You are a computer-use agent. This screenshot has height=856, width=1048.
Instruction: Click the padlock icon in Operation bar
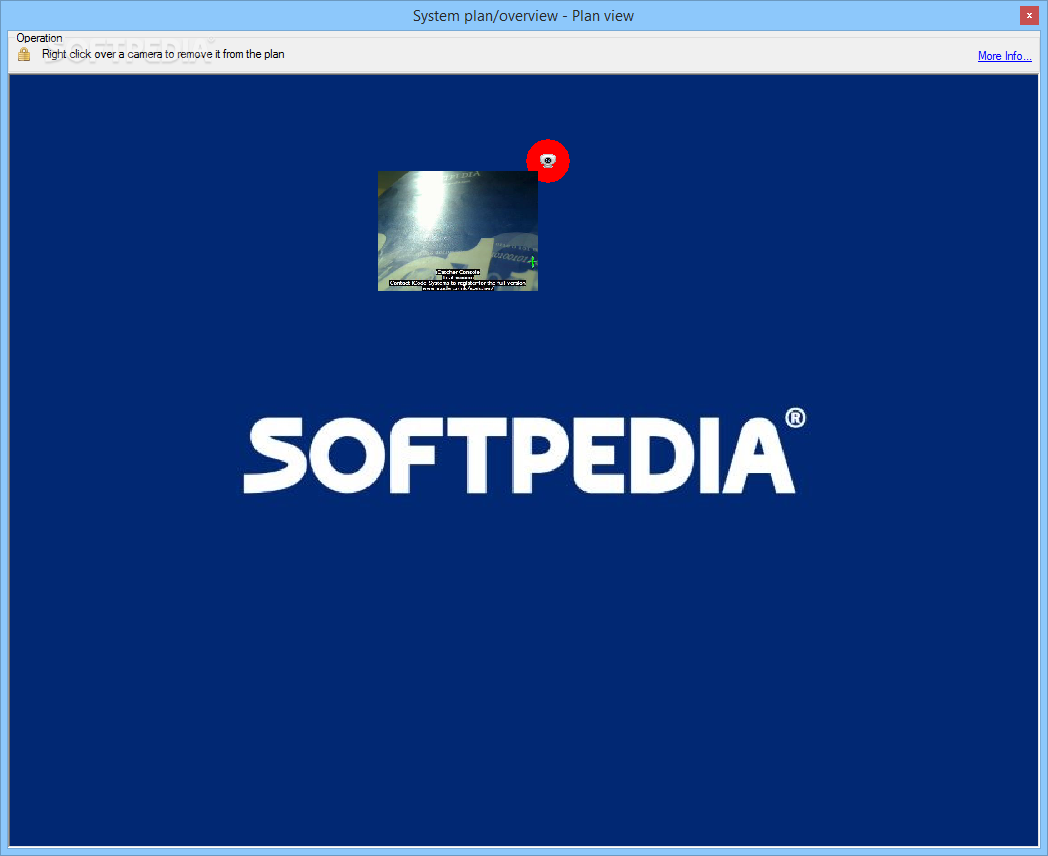(24, 54)
